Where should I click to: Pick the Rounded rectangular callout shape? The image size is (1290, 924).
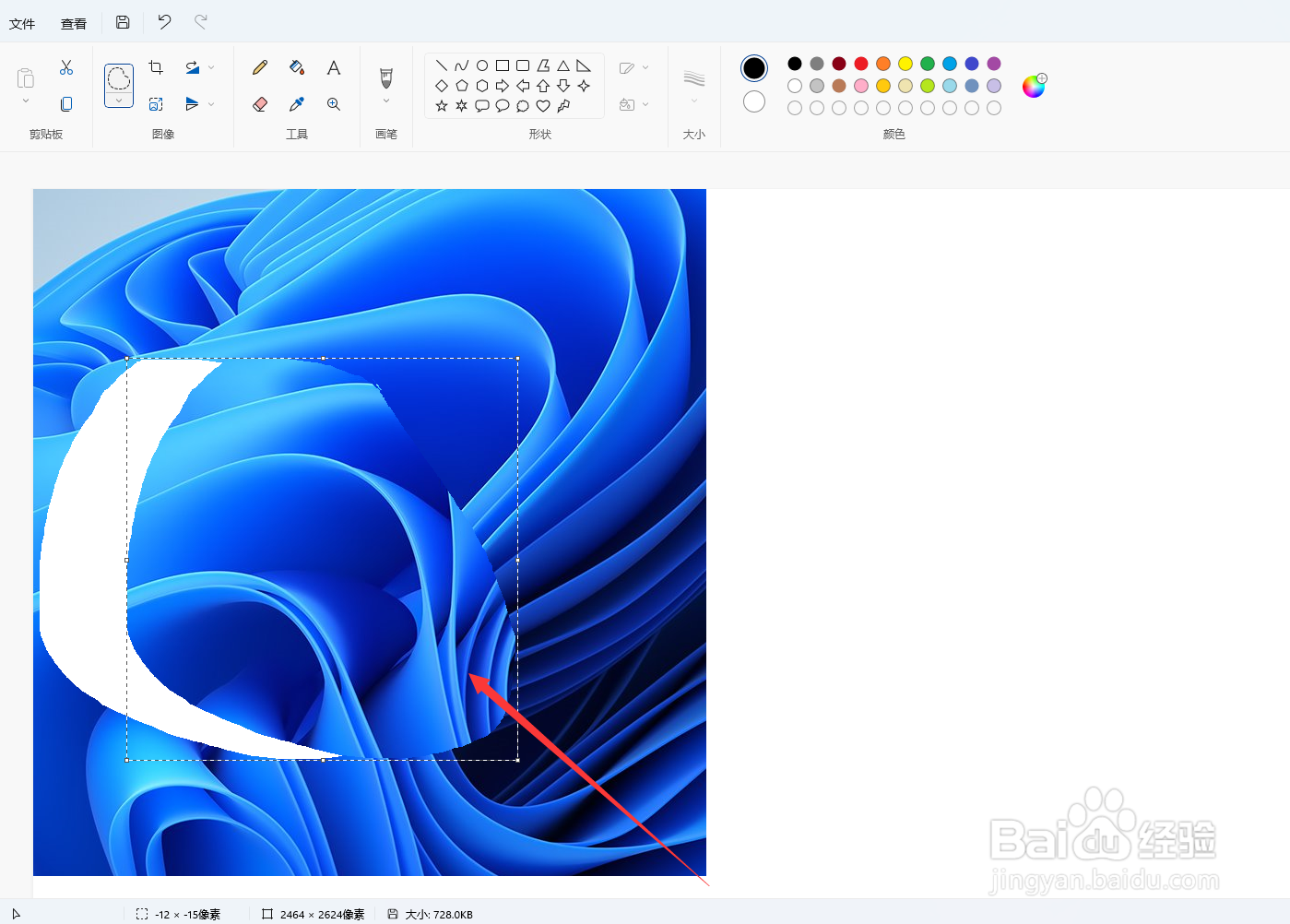pyautogui.click(x=482, y=106)
